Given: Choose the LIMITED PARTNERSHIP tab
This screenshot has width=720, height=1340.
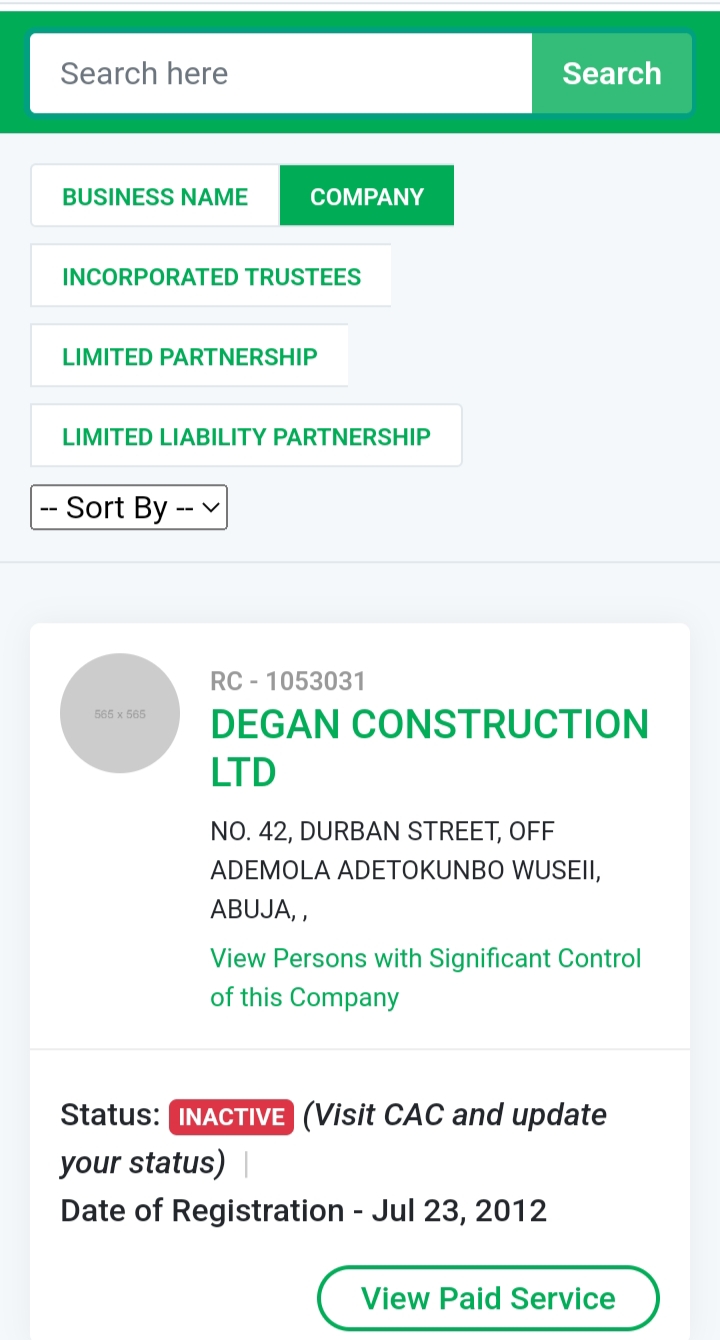Looking at the screenshot, I should (x=190, y=356).
